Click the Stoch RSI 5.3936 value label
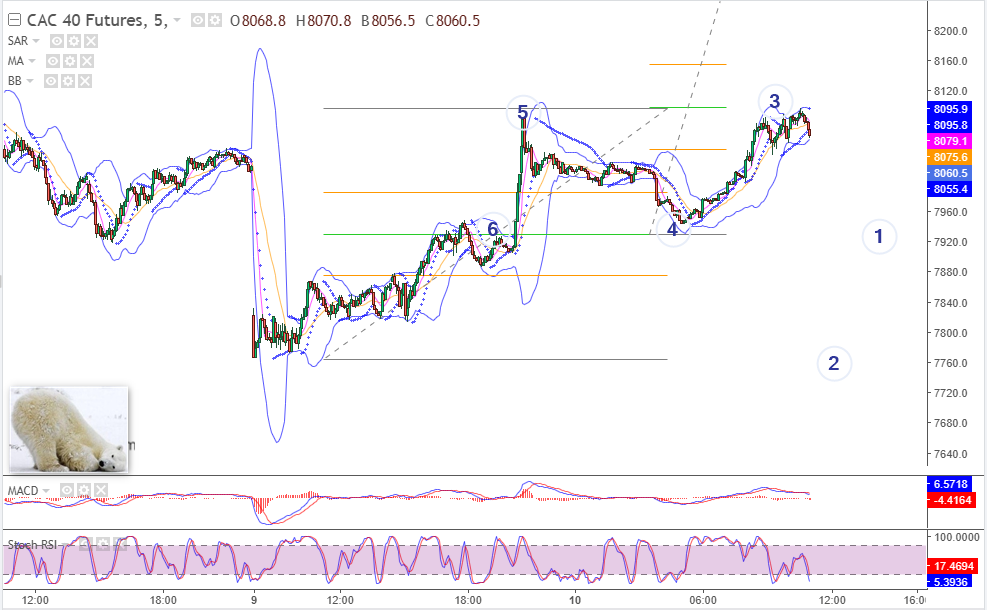Screen dimensions: 987x610 (950, 582)
